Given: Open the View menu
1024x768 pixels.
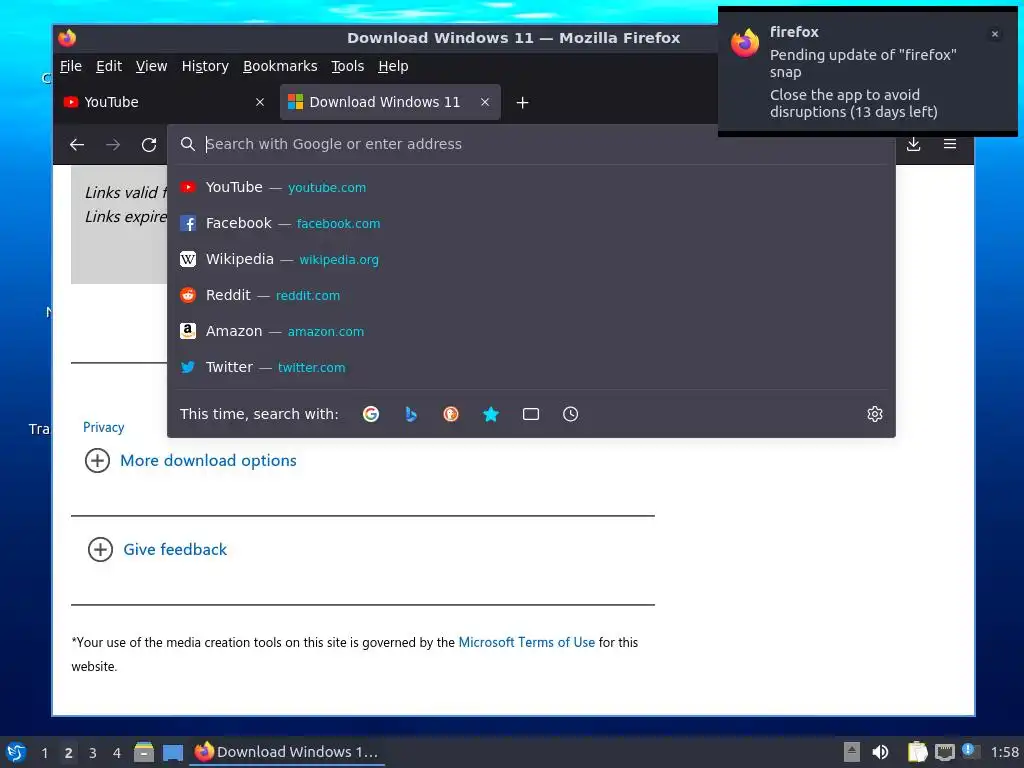Looking at the screenshot, I should coord(152,66).
